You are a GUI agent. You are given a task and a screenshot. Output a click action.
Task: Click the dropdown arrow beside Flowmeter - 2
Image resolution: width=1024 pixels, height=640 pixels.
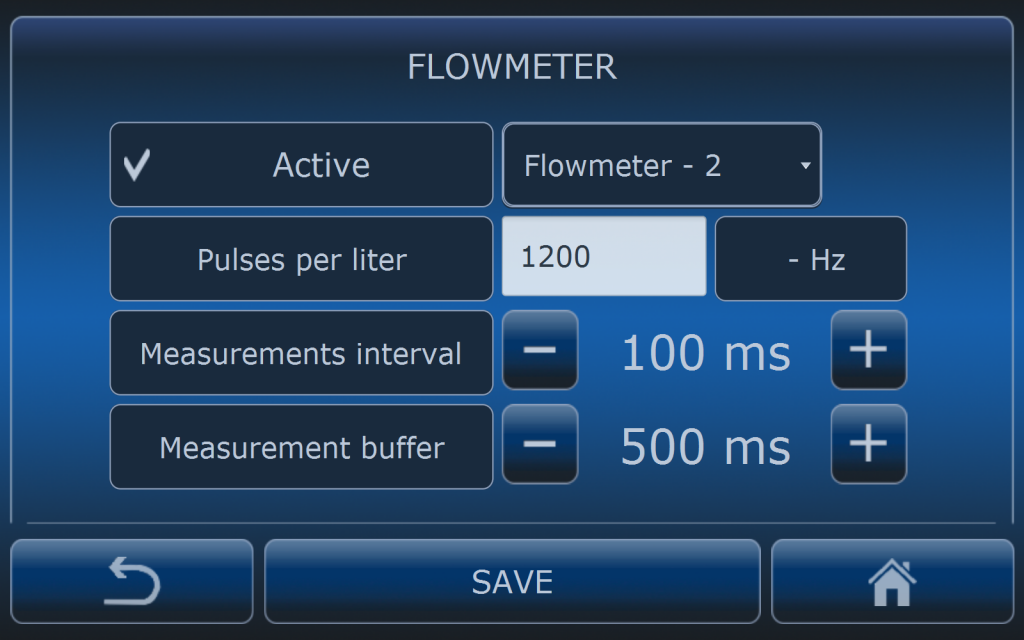point(805,166)
